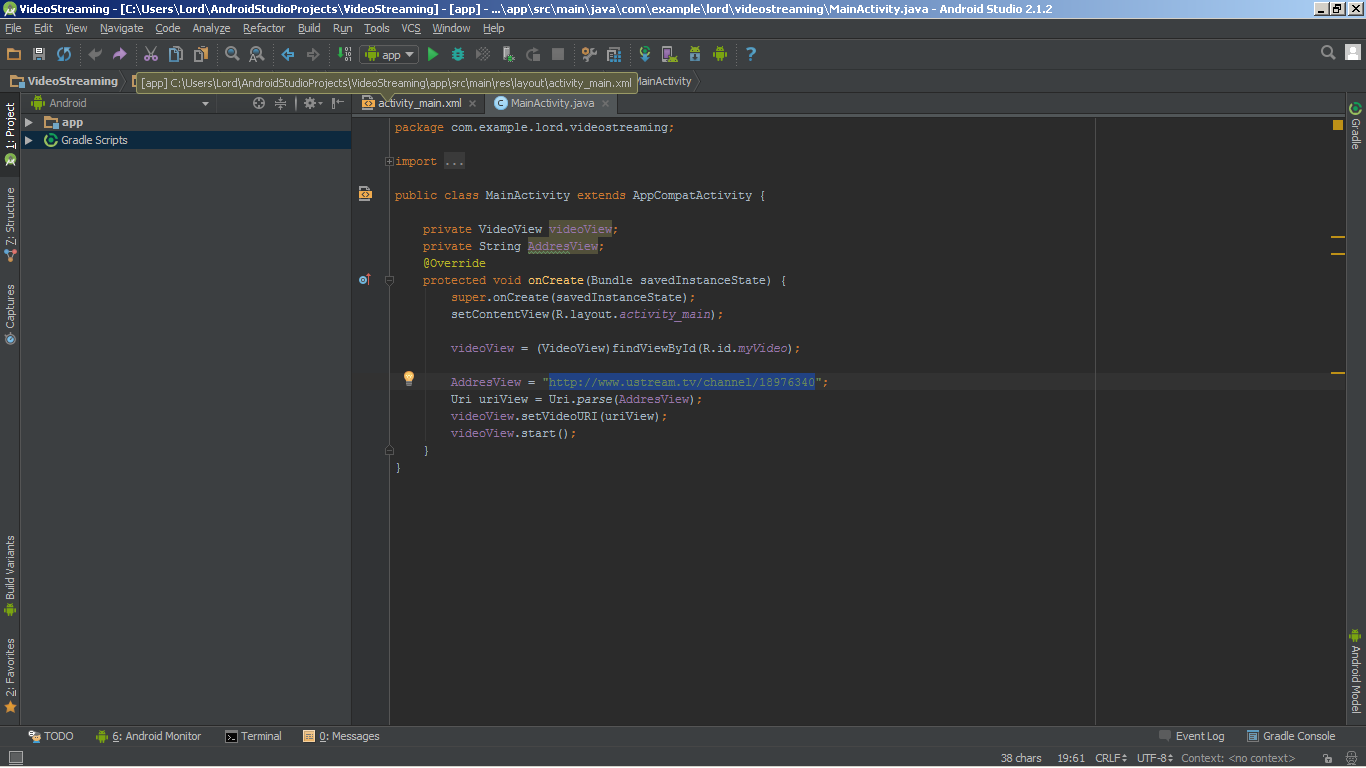Click Search Everywhere magnifier at top right
The height and width of the screenshot is (768, 1366).
(x=1328, y=53)
